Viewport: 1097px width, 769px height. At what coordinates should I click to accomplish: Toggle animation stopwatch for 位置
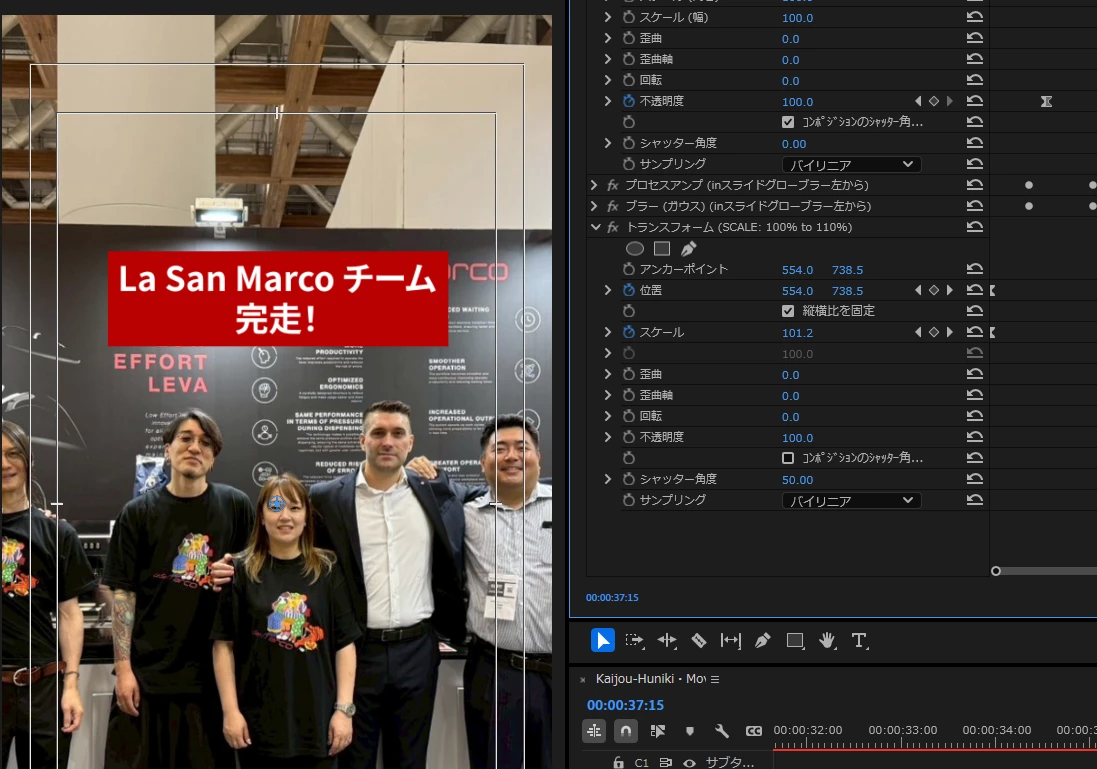628,290
